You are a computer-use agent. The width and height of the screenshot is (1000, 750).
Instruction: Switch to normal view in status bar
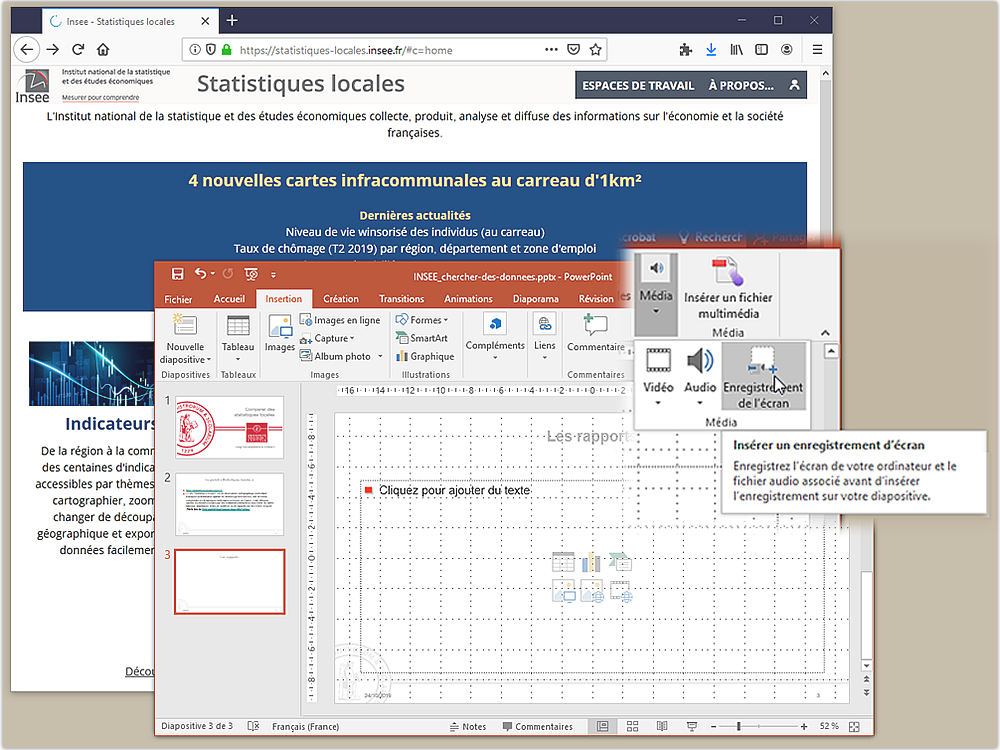[x=603, y=726]
